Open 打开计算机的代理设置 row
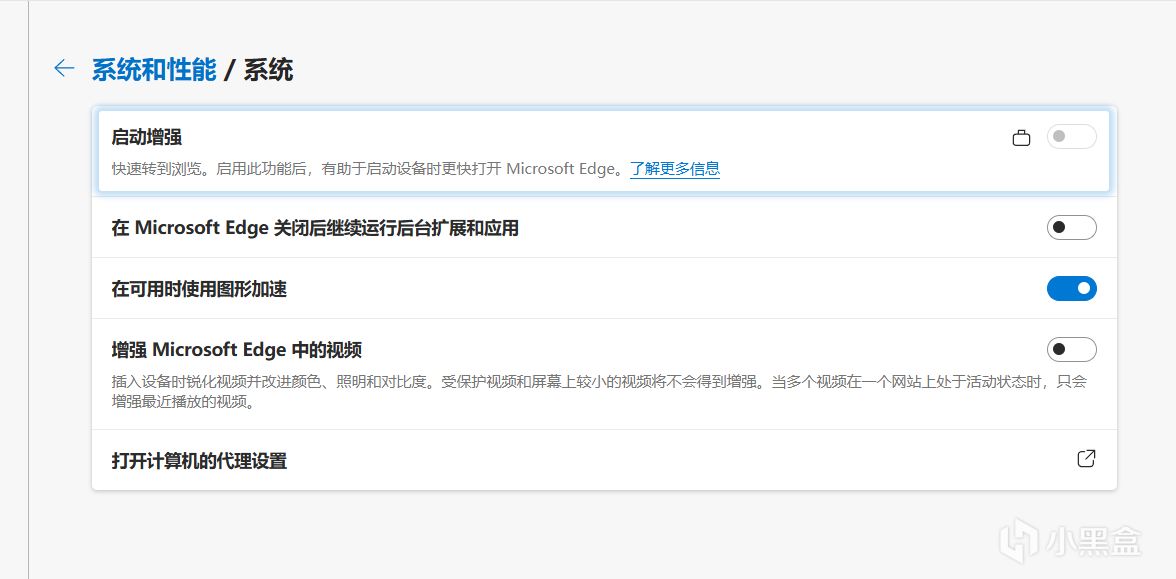 pyautogui.click(x=604, y=460)
